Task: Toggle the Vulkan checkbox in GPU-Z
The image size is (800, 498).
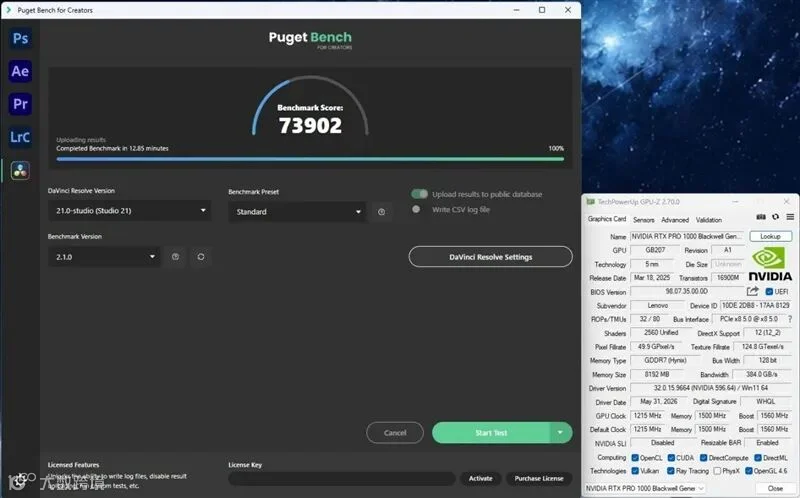Action: (x=635, y=470)
